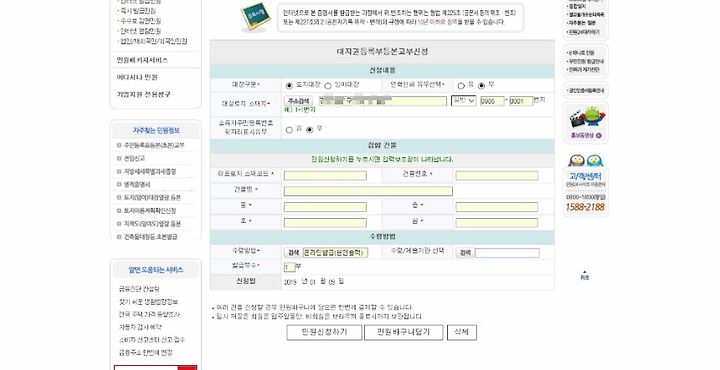This screenshot has width=720, height=370.
Task: Click the 호 input field
Action: coord(325,223)
